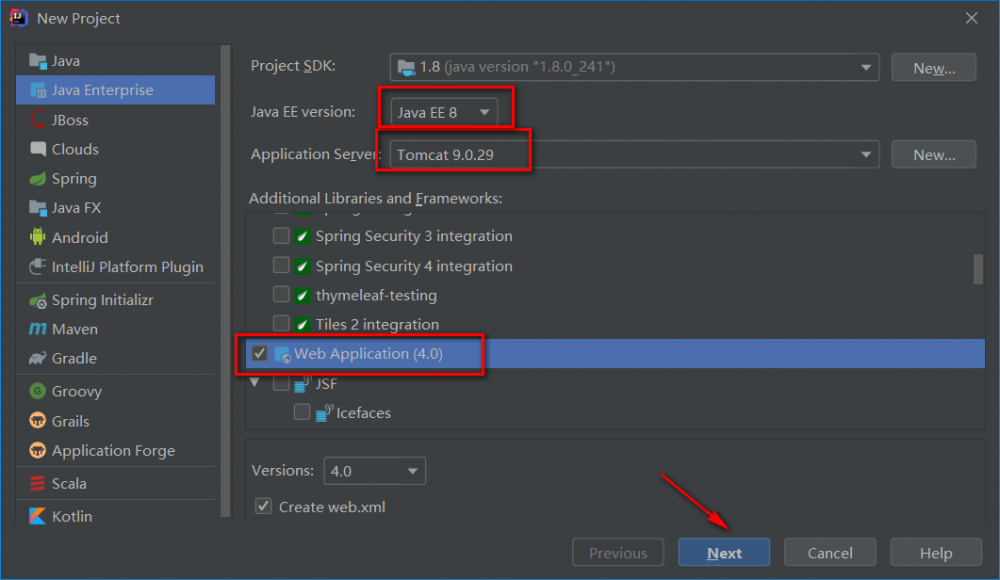This screenshot has height=580, width=1000.
Task: Uncheck the Web Application (4.0) checkbox
Action: pos(261,354)
